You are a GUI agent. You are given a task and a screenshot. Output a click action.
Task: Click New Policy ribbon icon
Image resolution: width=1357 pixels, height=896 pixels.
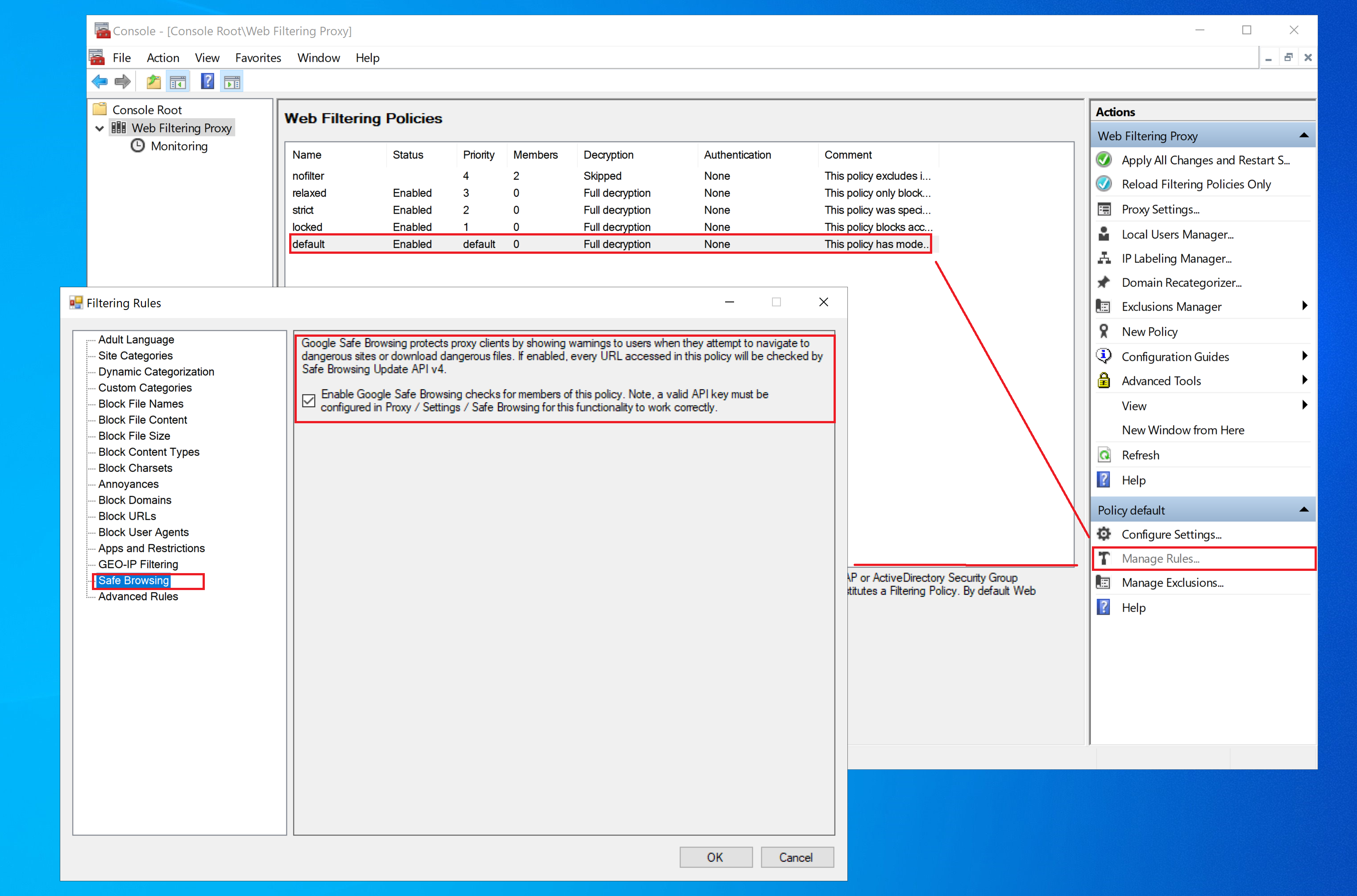click(x=1104, y=331)
